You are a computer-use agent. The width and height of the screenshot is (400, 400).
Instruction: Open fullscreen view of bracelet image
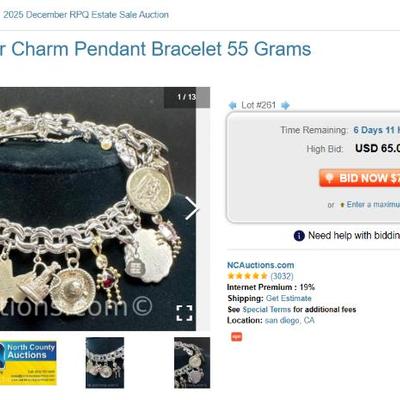pyautogui.click(x=184, y=313)
